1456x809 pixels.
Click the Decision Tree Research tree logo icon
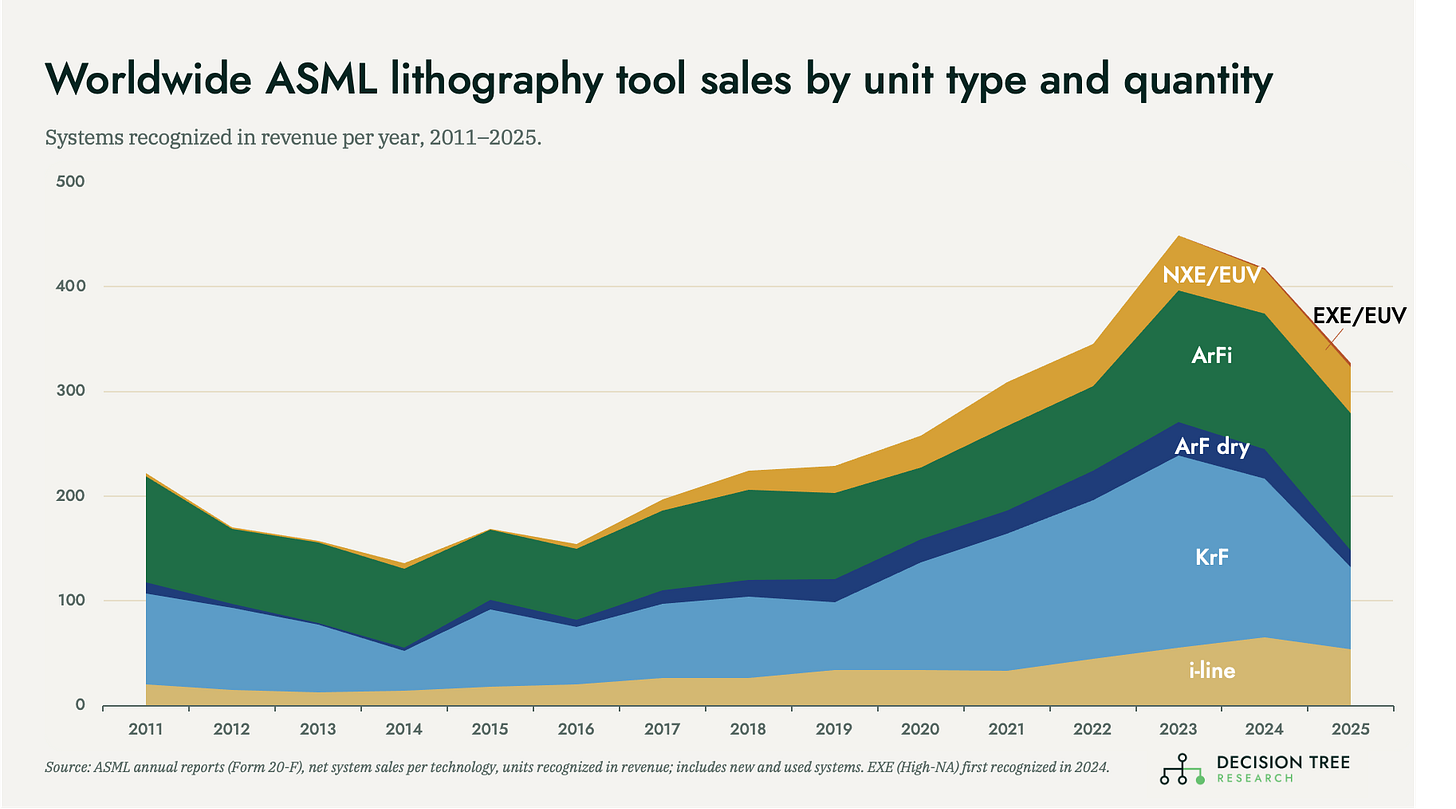pyautogui.click(x=1184, y=768)
